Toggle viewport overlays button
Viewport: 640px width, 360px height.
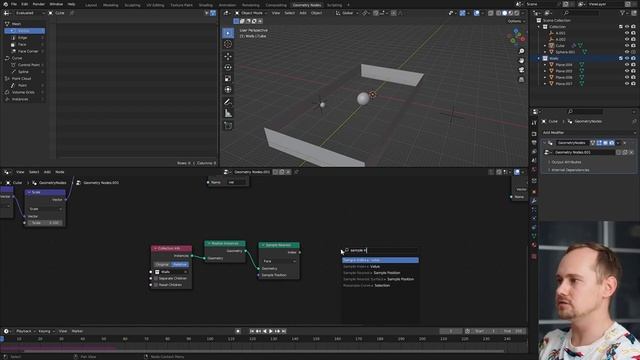[477, 13]
